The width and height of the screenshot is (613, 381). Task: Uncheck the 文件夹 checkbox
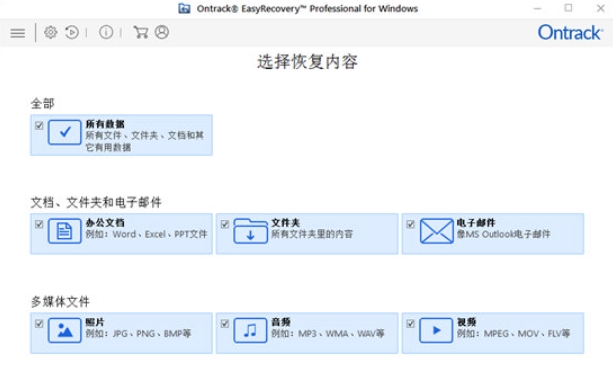[x=224, y=224]
